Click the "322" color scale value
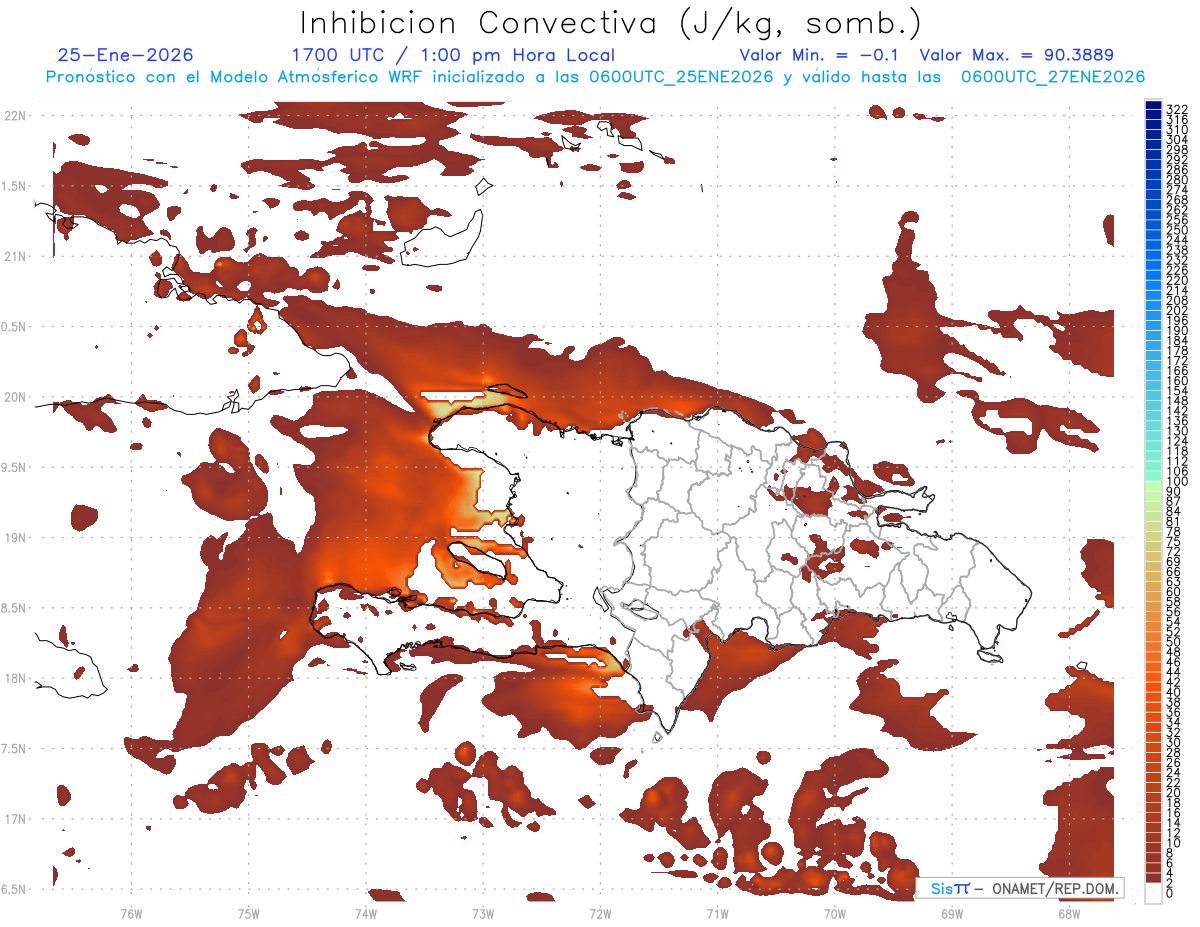 click(1177, 108)
